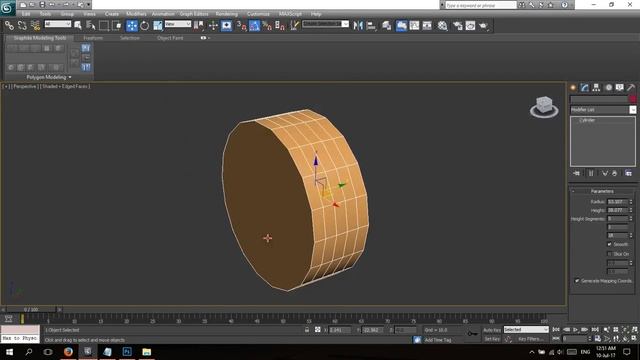The width and height of the screenshot is (640, 360).
Task: Activate the Select Object tool
Action: (x=78, y=25)
